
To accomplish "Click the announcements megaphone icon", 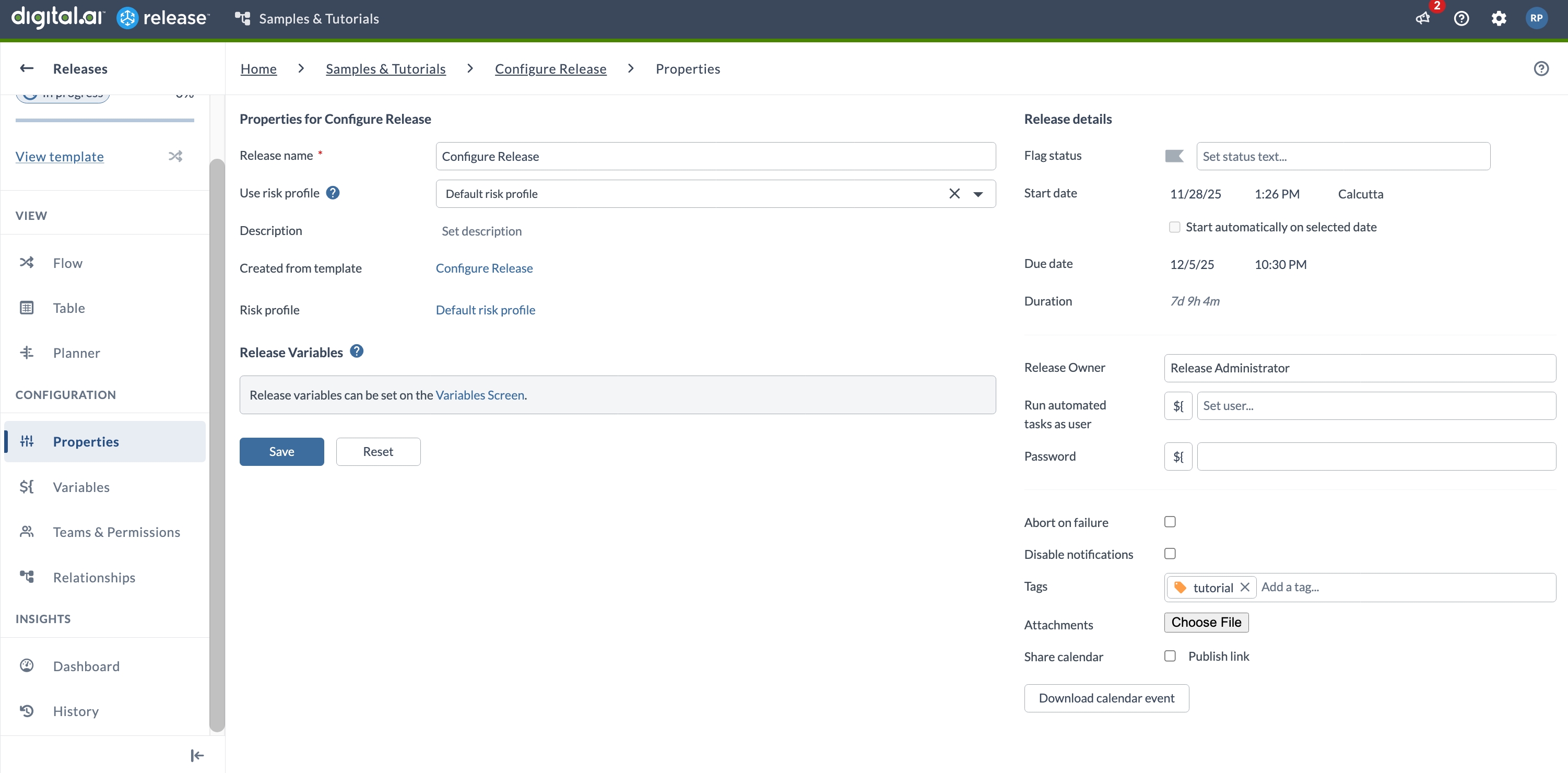I will point(1422,18).
